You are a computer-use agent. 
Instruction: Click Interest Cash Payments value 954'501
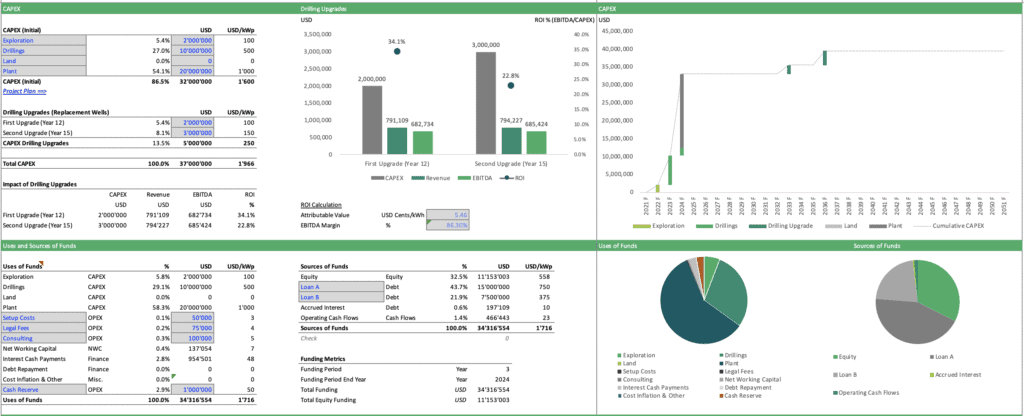pyautogui.click(x=200, y=359)
